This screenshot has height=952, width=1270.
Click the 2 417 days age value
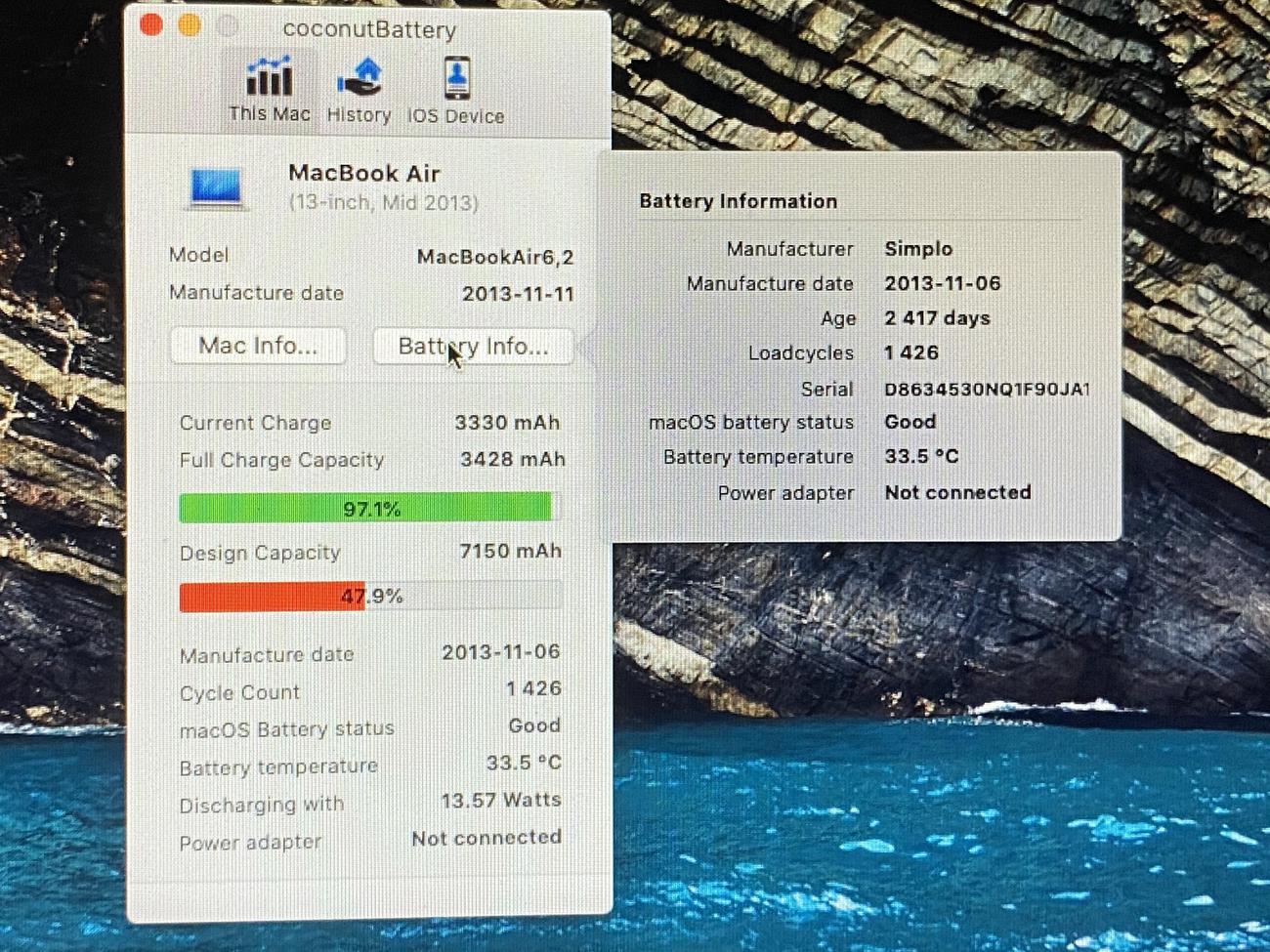tap(937, 318)
